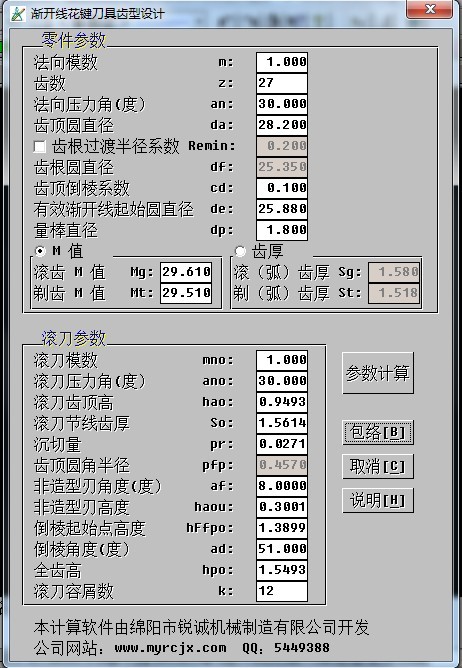Focus the 齿顶圆直径 da field

282,125
